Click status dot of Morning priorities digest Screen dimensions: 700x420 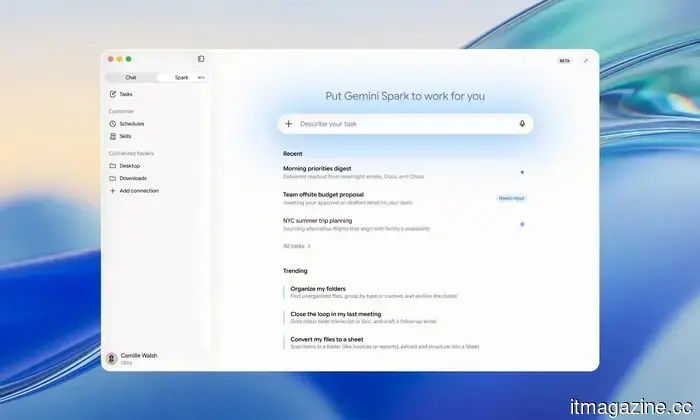coord(522,172)
